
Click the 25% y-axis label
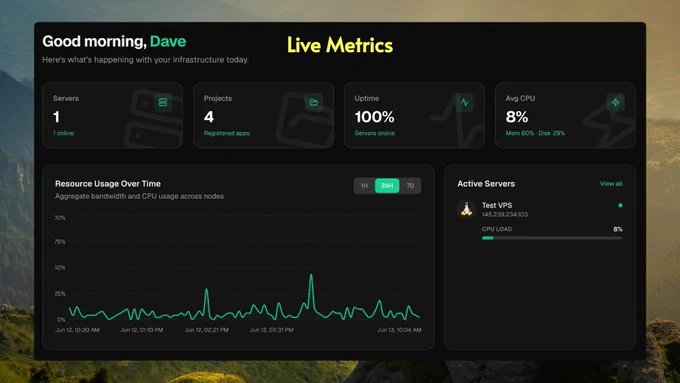(60, 294)
